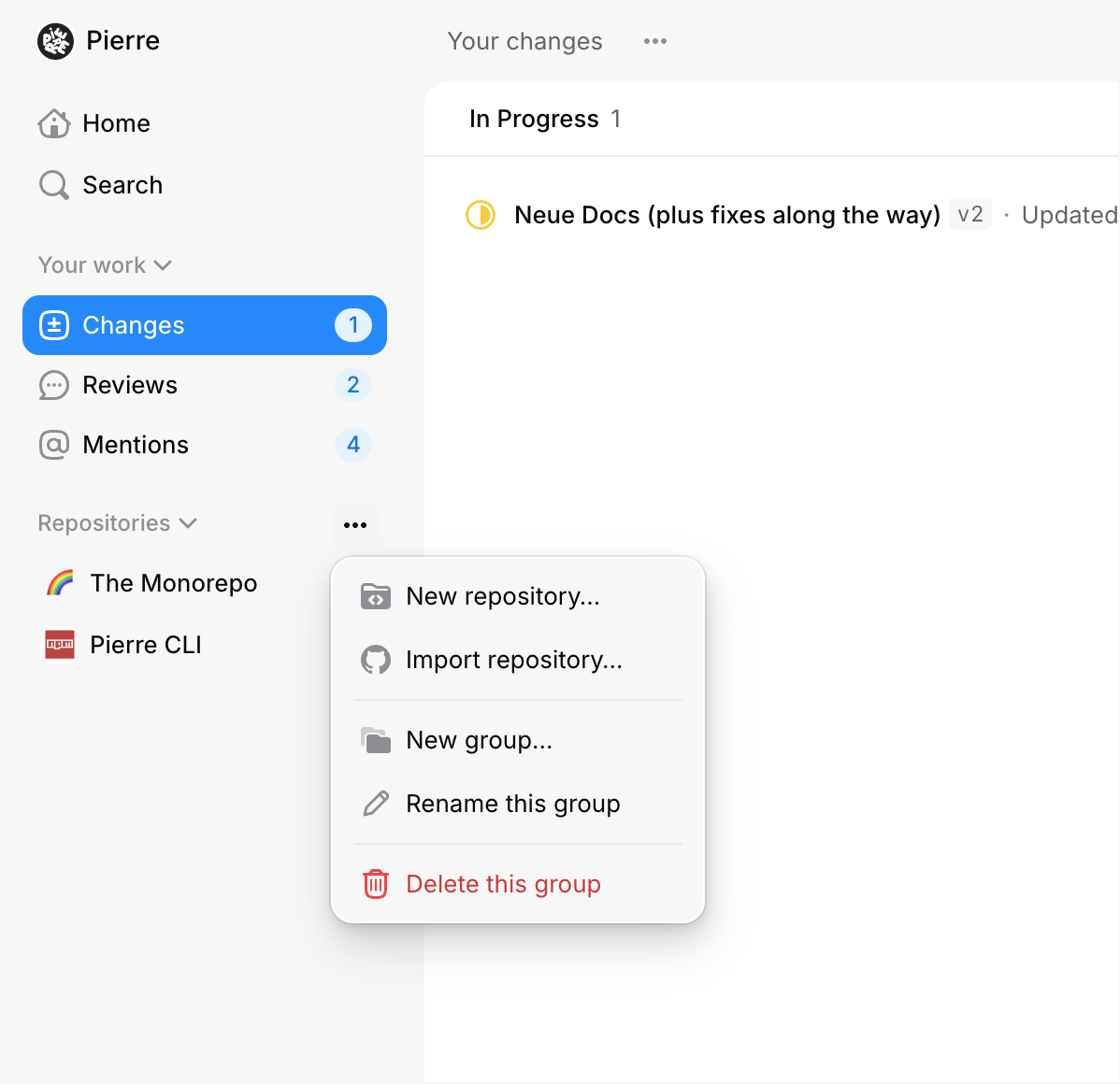
Task: Click the half-filled in-progress status icon
Action: click(x=481, y=215)
